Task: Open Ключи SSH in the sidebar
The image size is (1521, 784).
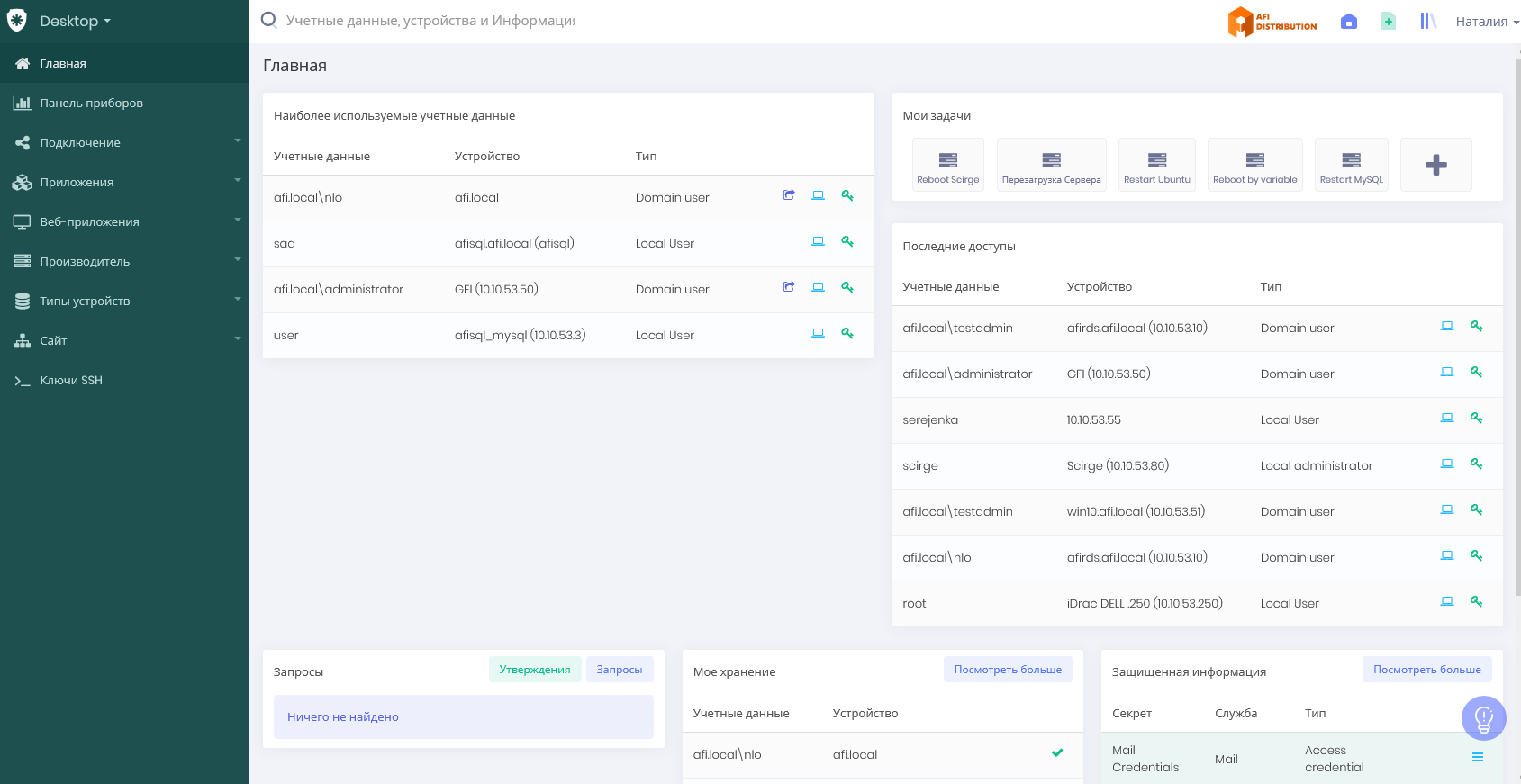Action: coord(71,380)
